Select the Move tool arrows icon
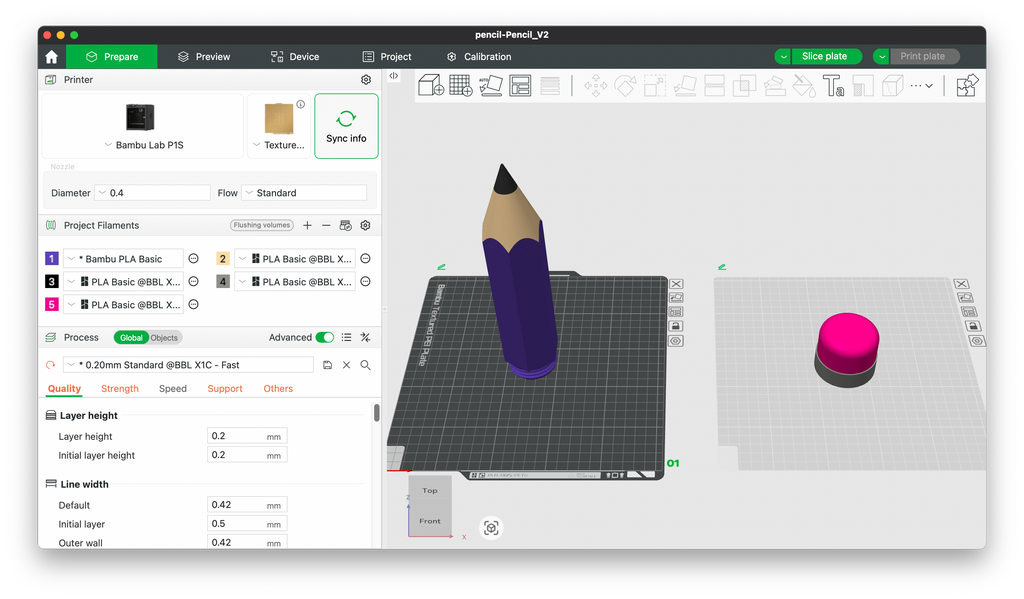This screenshot has width=1024, height=599. [595, 86]
